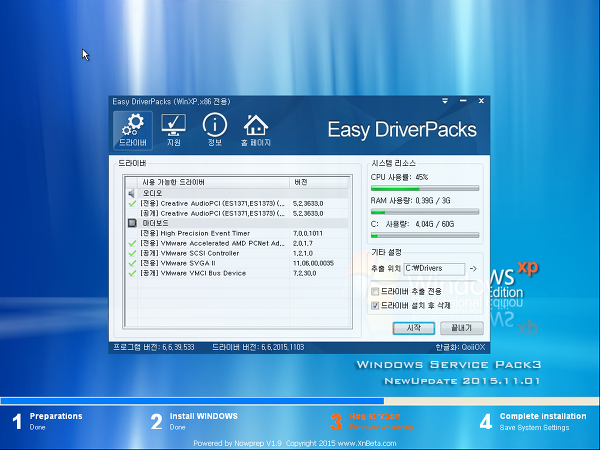Uncheck VMware SCSI Controller driver
Image resolution: width=600 pixels, height=450 pixels.
(132, 253)
